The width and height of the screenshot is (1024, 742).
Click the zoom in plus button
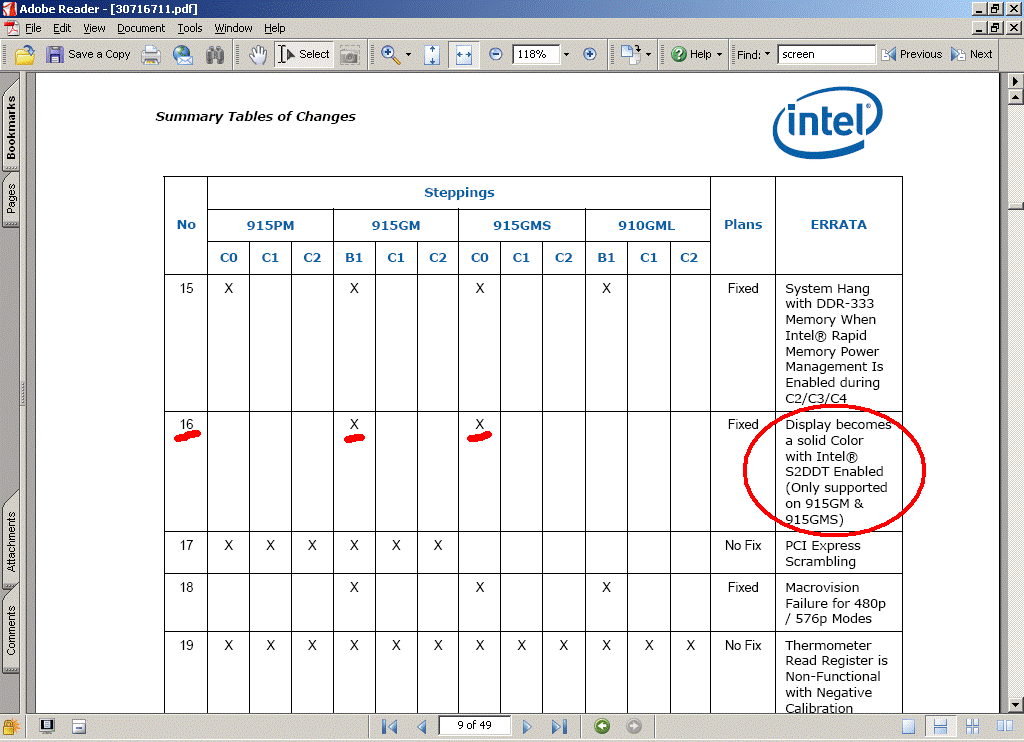590,54
